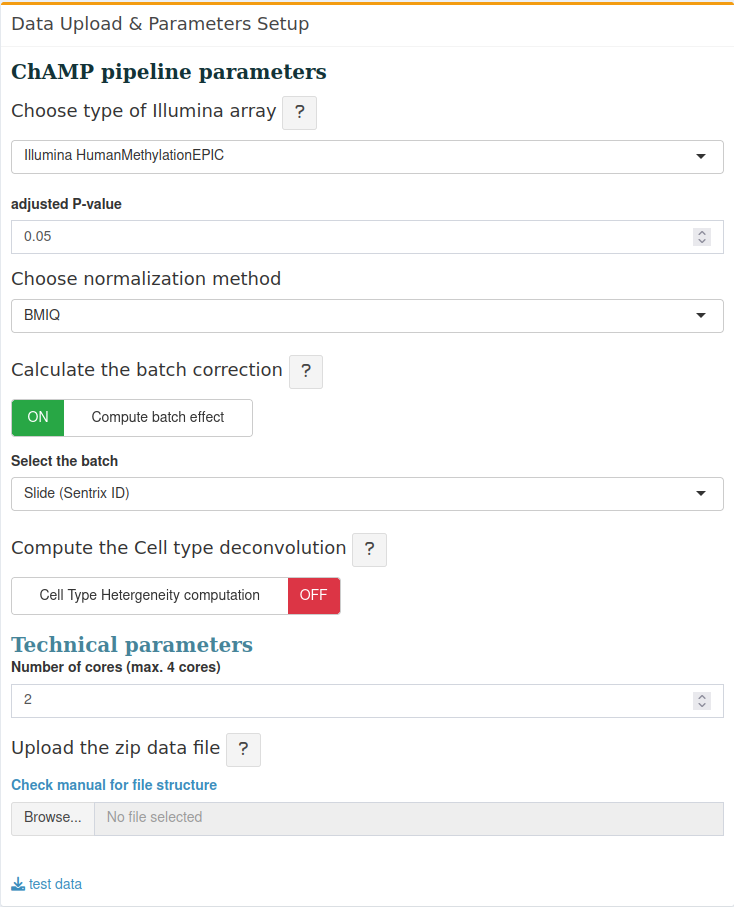The image size is (734, 907).
Task: Open Slide (Sentrix ID) batch dropdown
Action: click(x=367, y=494)
